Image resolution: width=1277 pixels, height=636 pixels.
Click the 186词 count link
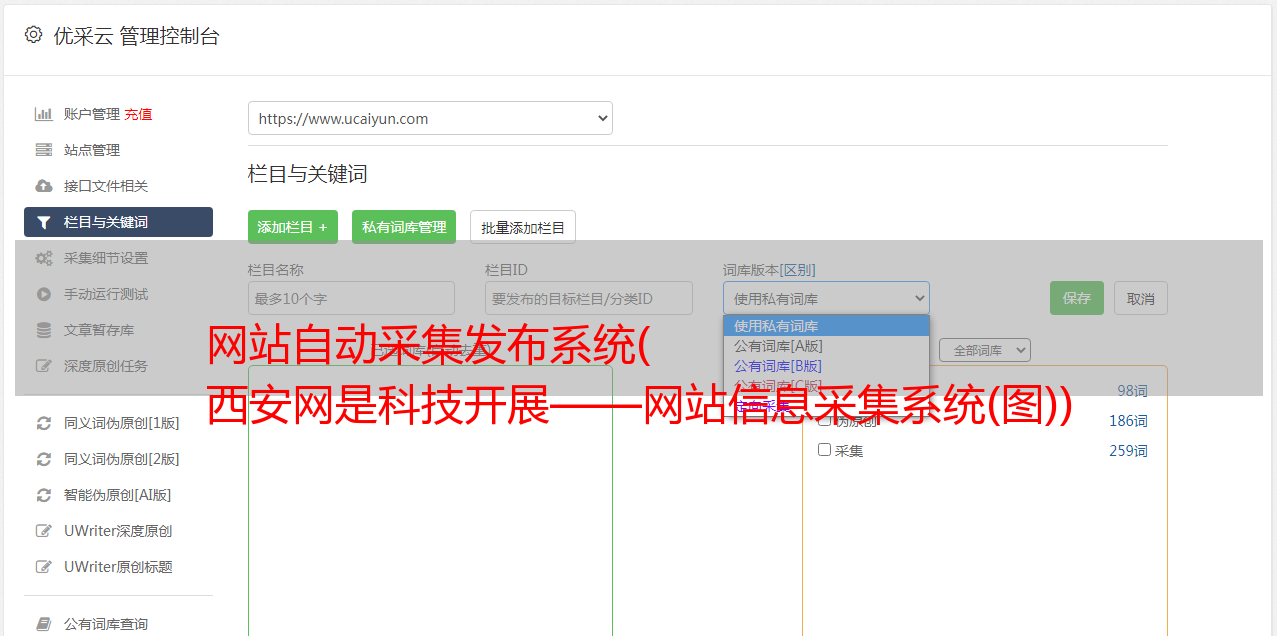[1128, 421]
